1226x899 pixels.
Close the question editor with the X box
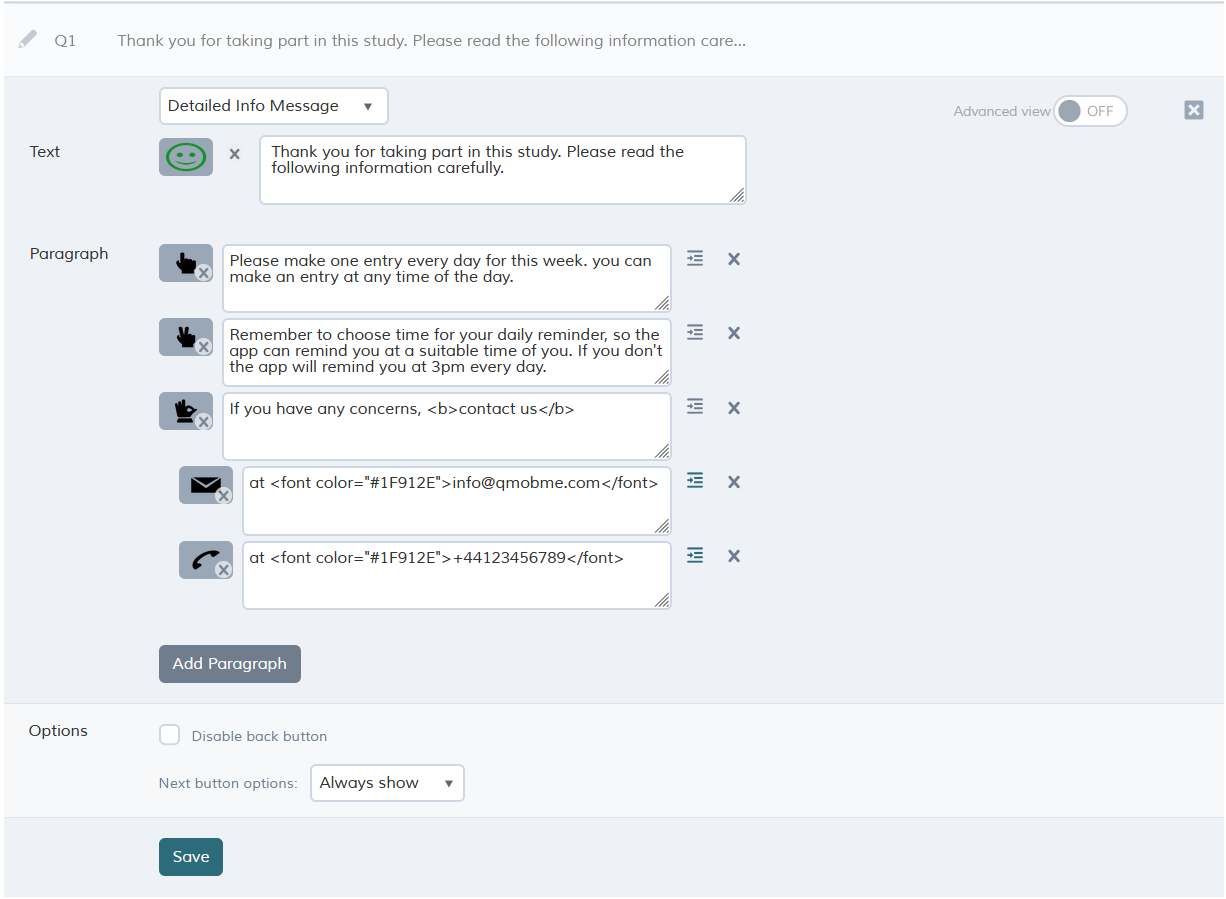(x=1194, y=110)
